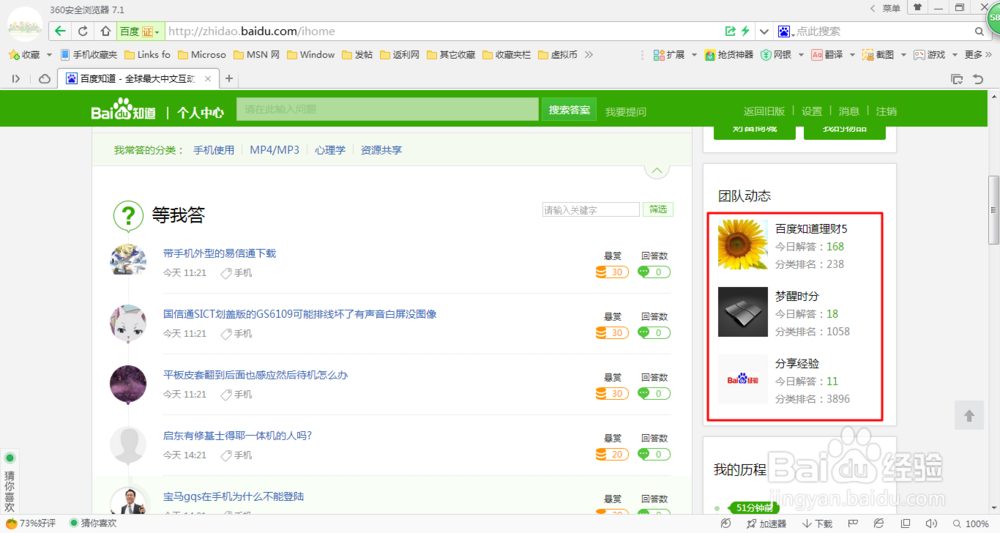Open 下载 downloads in status bar
Image resolution: width=1000 pixels, height=533 pixels.
pos(817,523)
